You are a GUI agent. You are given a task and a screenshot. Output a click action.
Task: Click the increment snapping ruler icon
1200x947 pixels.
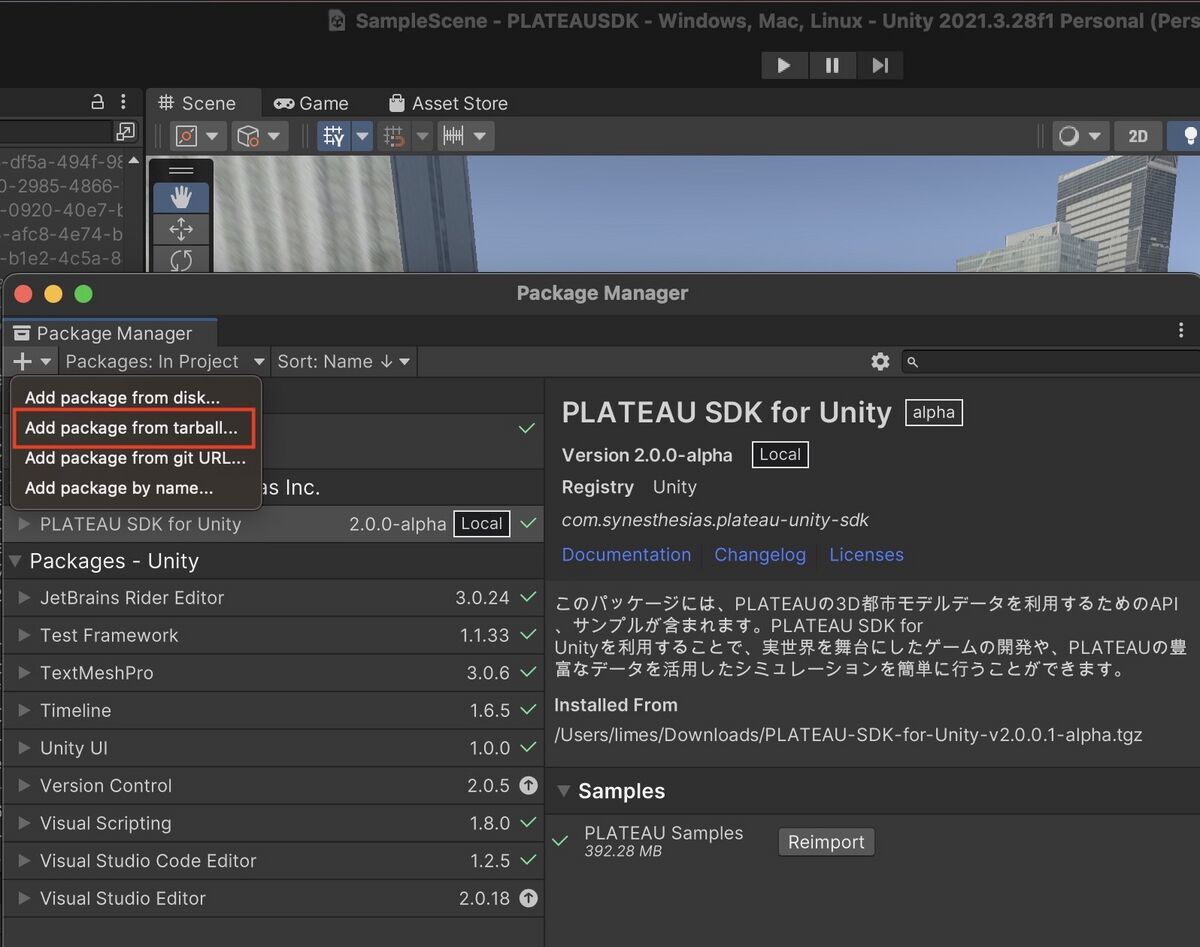coord(453,136)
